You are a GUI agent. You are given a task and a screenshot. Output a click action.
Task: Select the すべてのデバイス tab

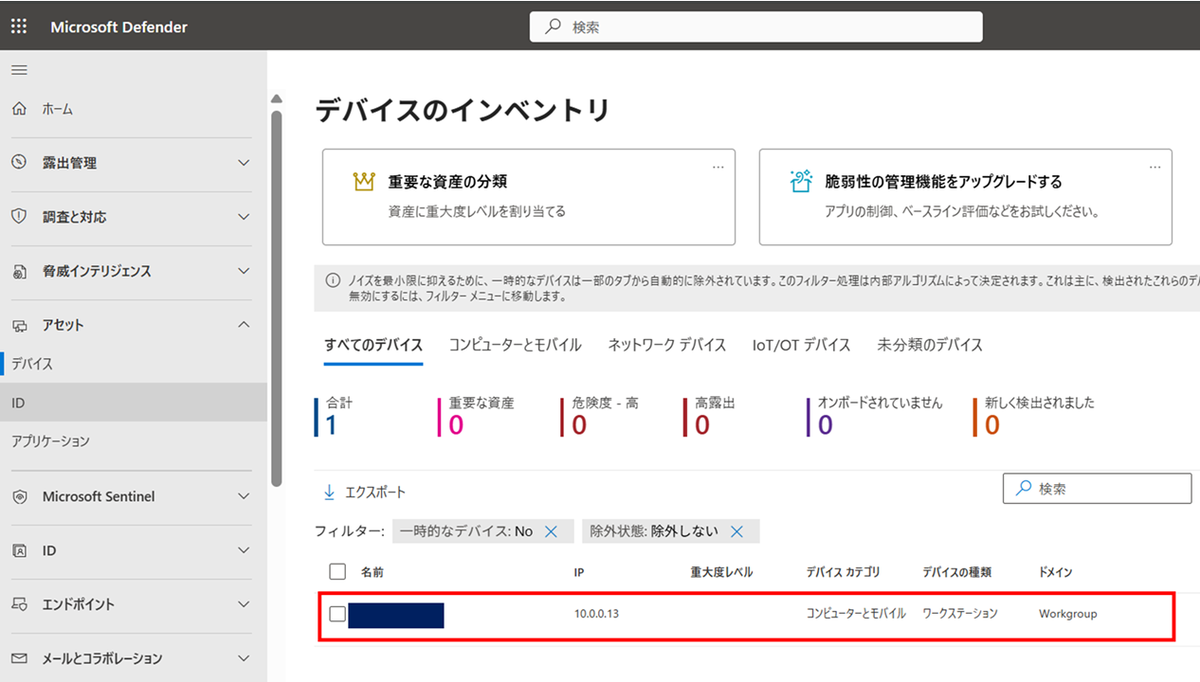click(374, 345)
